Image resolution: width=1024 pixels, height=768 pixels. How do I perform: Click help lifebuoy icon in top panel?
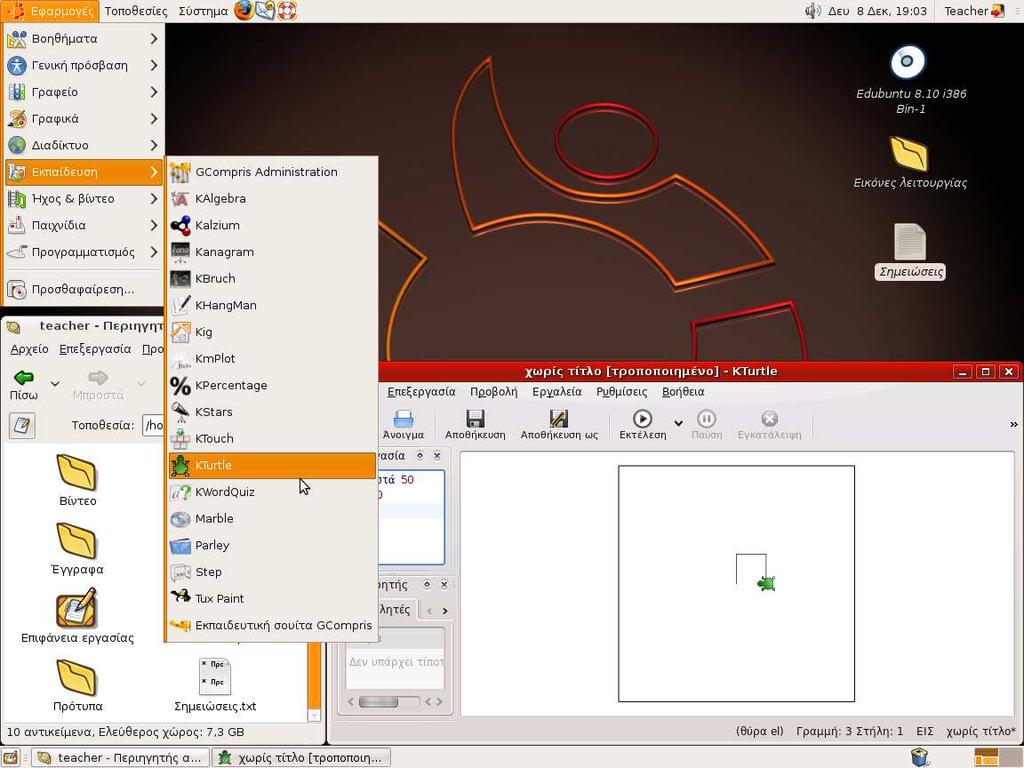coord(287,10)
